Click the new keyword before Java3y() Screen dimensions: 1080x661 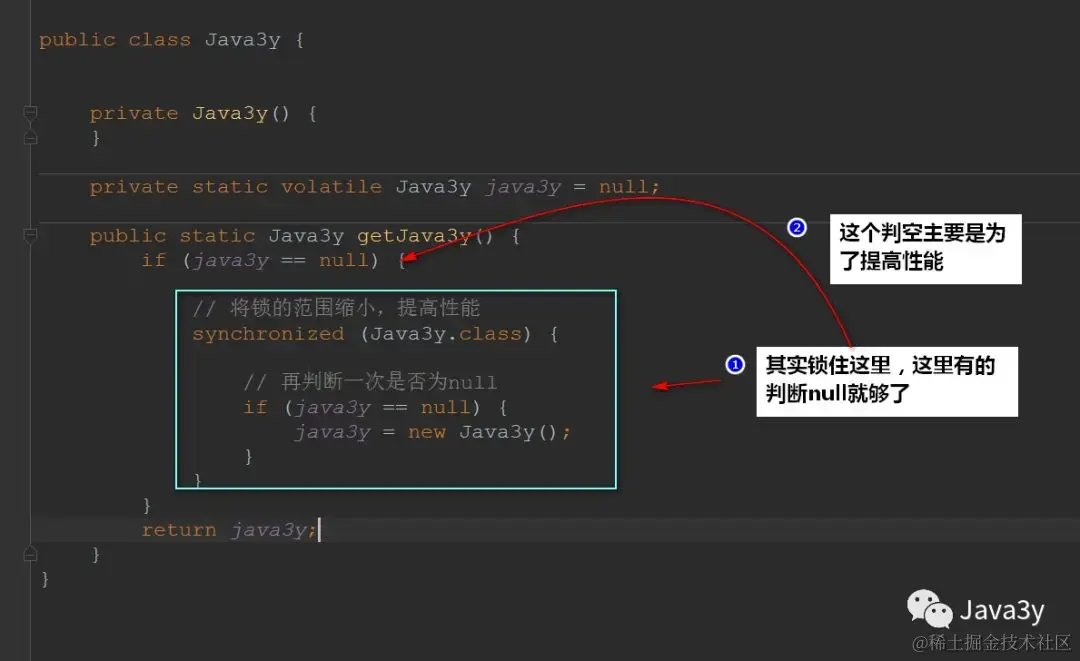click(x=426, y=432)
